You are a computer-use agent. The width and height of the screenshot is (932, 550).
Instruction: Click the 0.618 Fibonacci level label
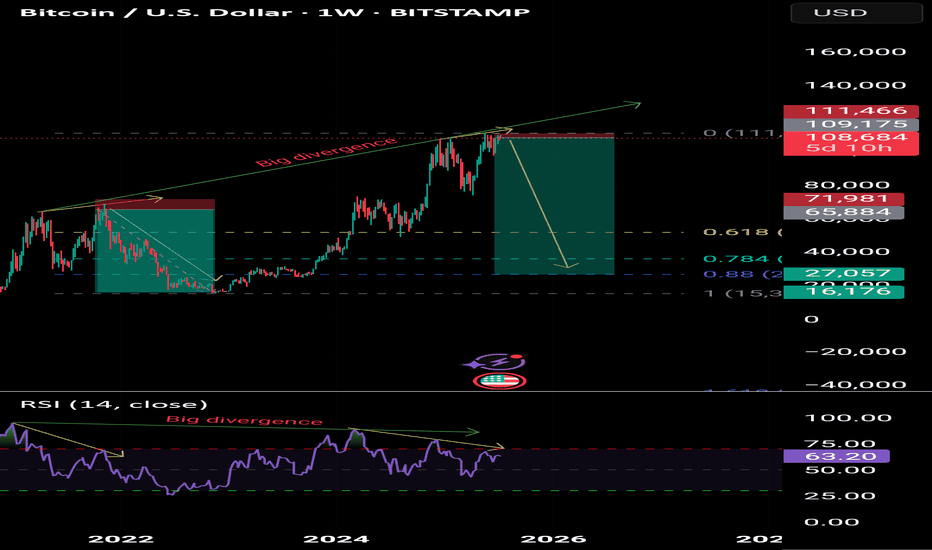click(x=743, y=232)
